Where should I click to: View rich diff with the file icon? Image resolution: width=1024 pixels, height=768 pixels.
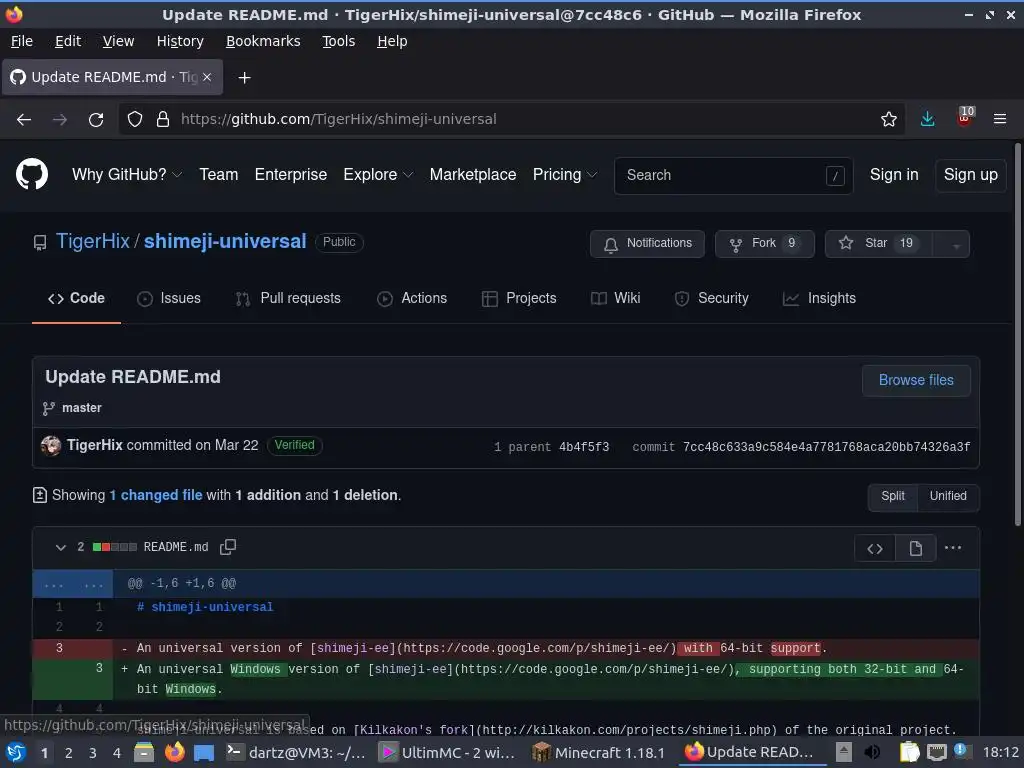(916, 549)
